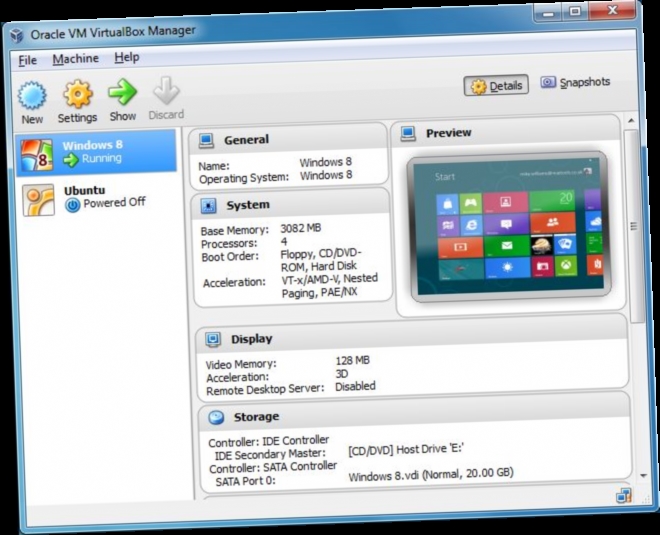Screen dimensions: 660x535
Task: Click the System section header
Action: [x=290, y=205]
